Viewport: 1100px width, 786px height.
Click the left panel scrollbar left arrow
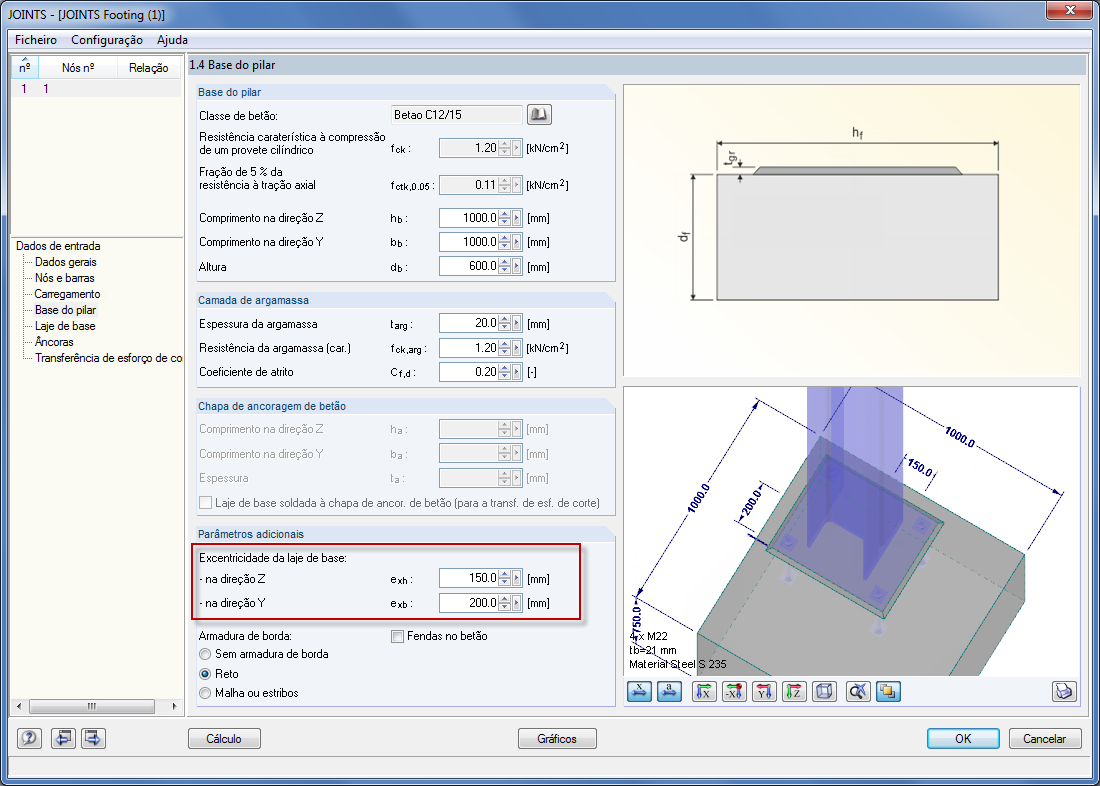tap(19, 707)
